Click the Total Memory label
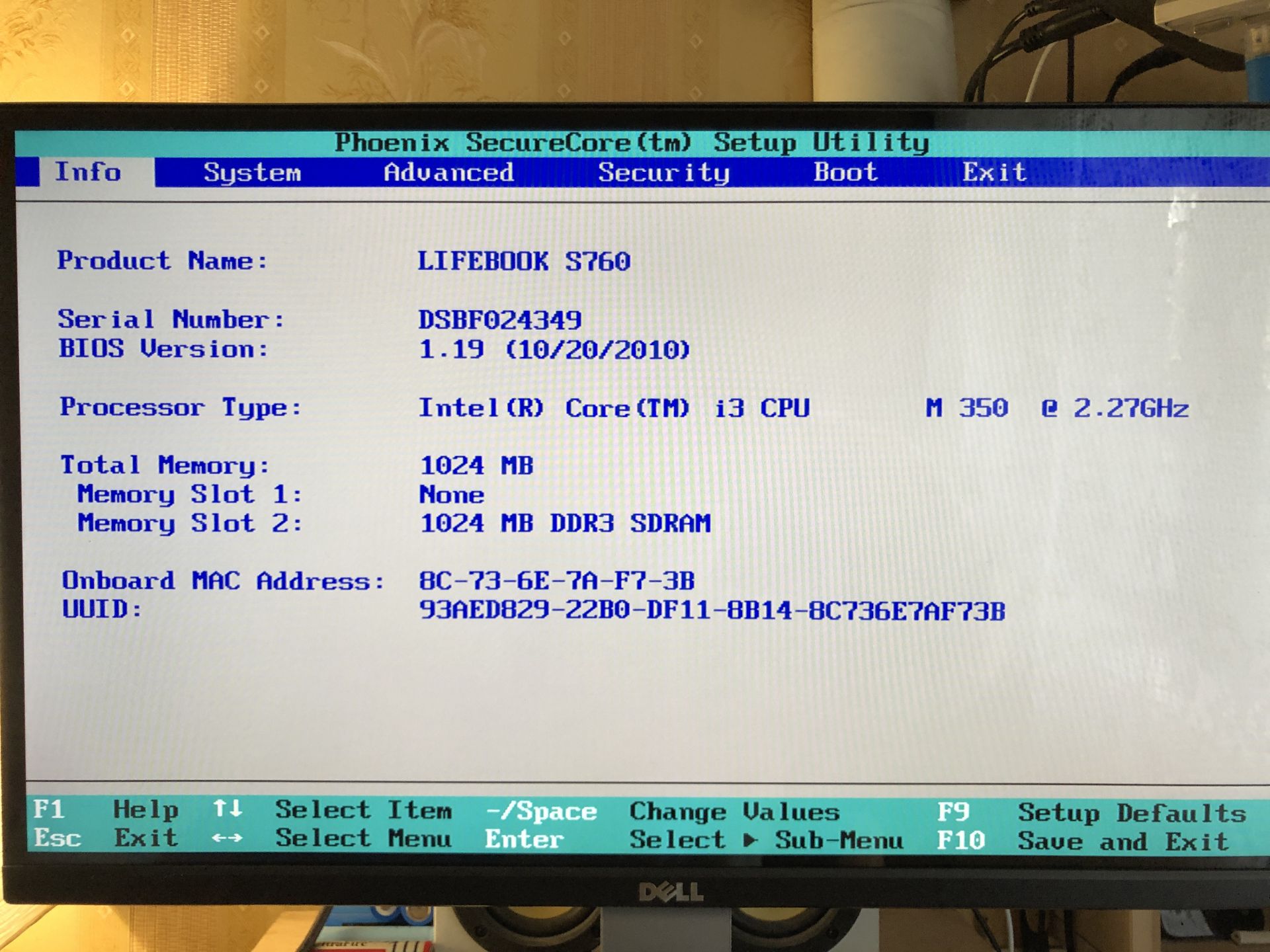This screenshot has height=952, width=1270. coord(165,465)
